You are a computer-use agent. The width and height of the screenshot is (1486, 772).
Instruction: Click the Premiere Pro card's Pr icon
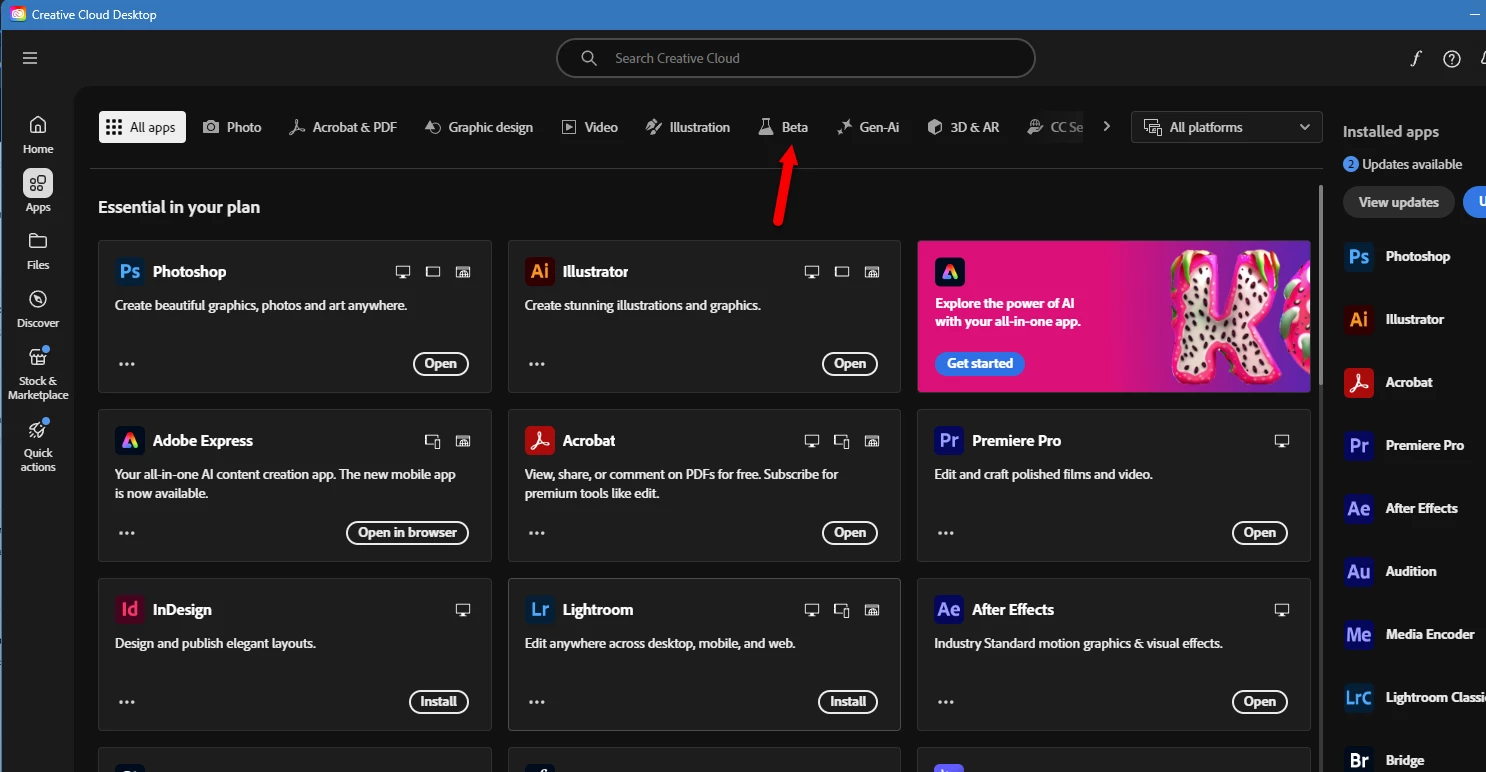click(949, 441)
